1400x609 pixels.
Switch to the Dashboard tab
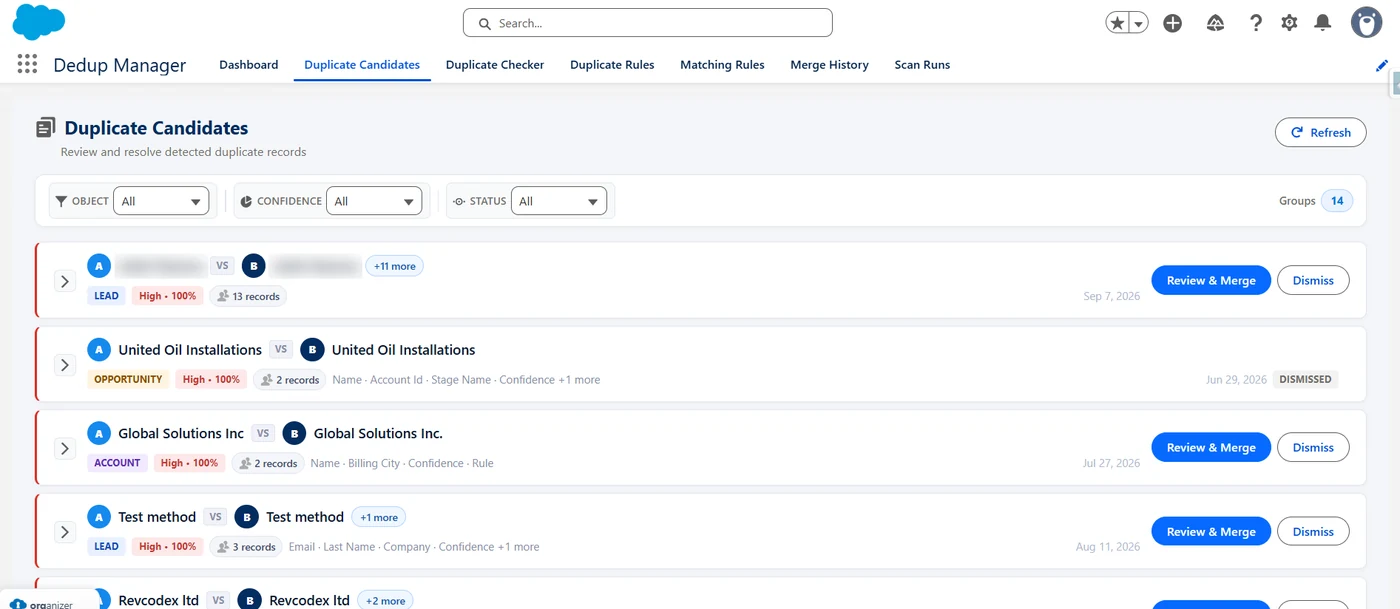click(249, 65)
